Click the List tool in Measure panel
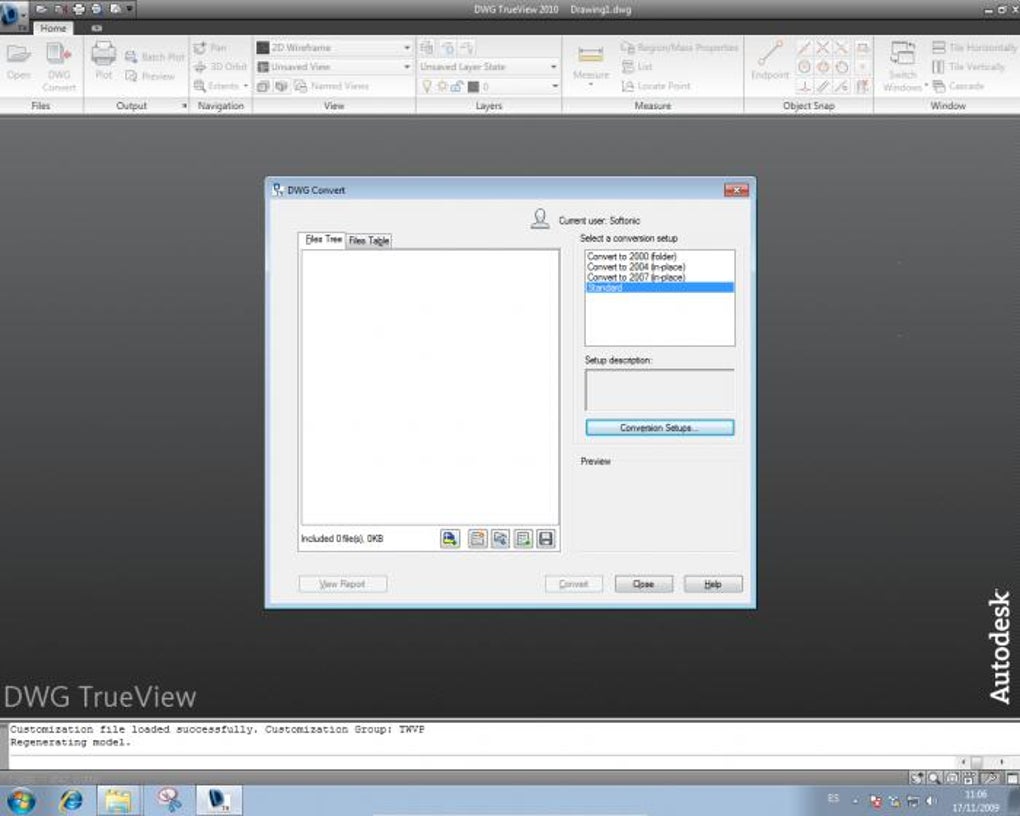 click(x=637, y=66)
